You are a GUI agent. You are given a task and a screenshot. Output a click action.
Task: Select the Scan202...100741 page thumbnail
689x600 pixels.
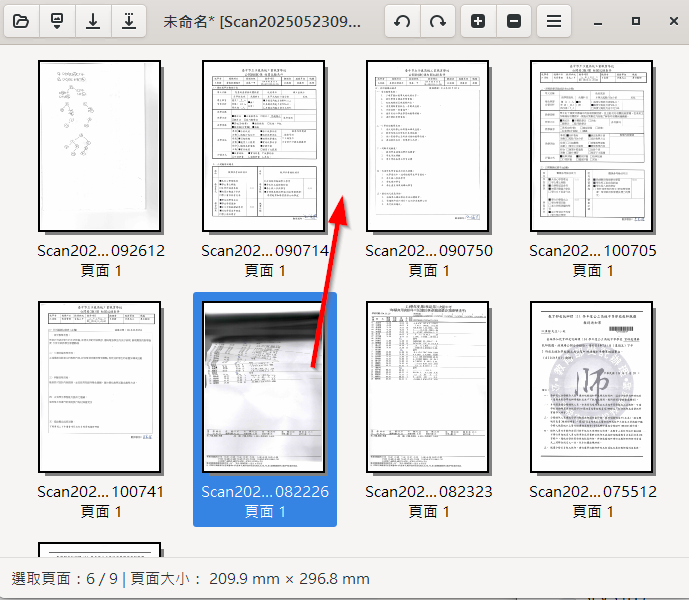100,386
